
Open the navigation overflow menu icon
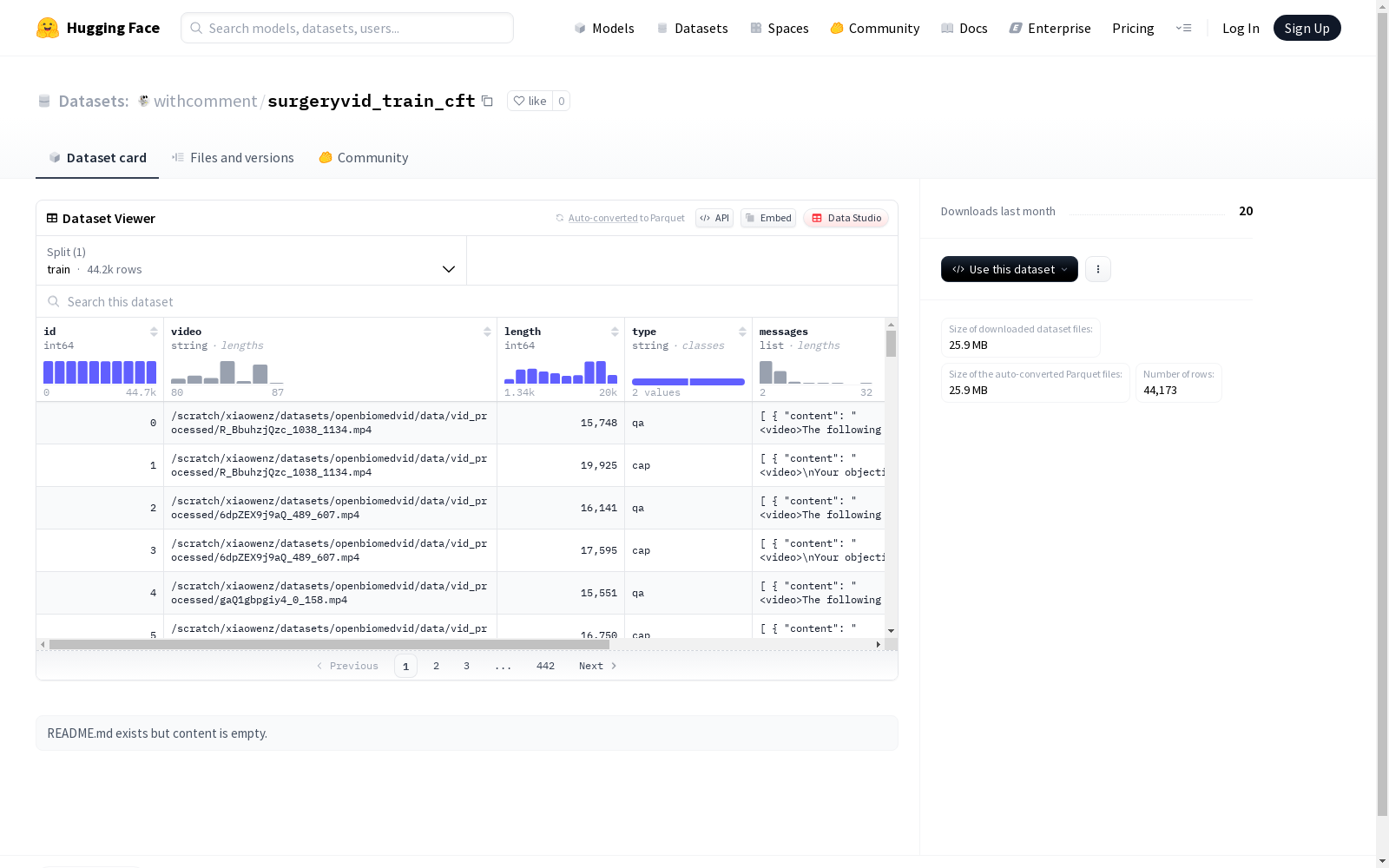pos(1183,28)
